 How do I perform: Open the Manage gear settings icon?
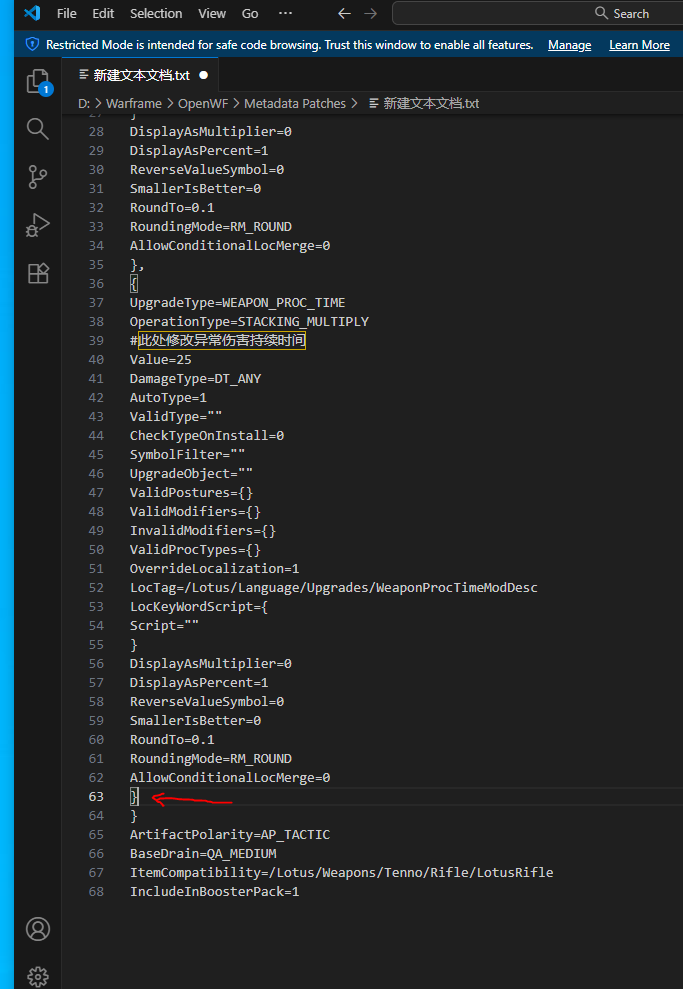38,976
